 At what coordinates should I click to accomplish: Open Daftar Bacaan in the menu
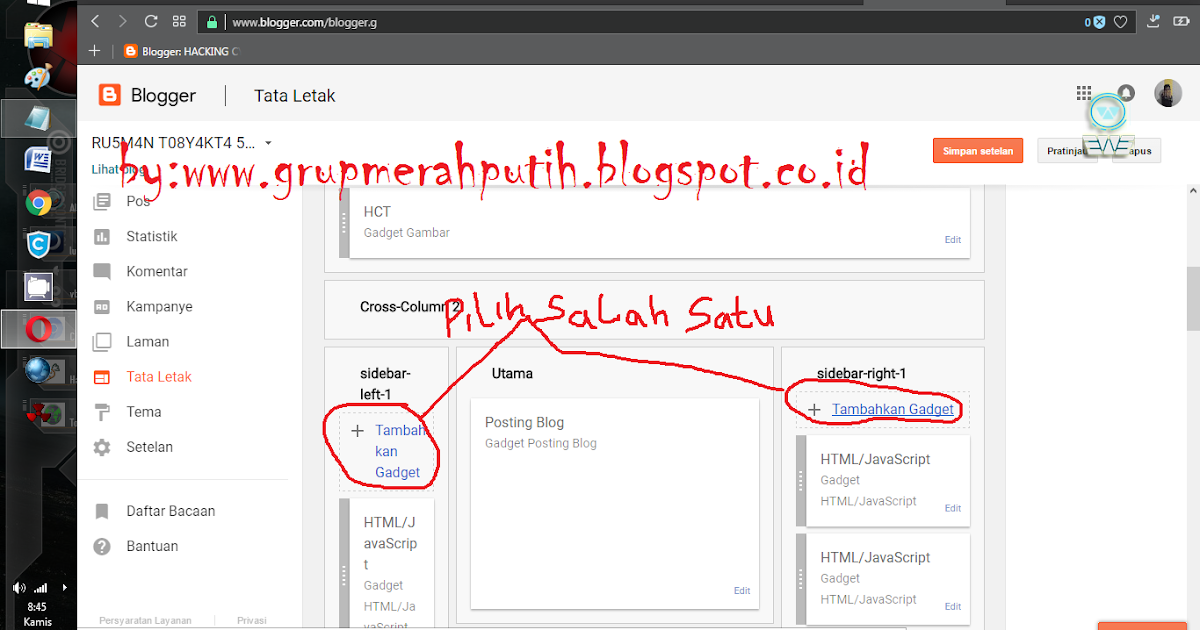click(x=171, y=511)
